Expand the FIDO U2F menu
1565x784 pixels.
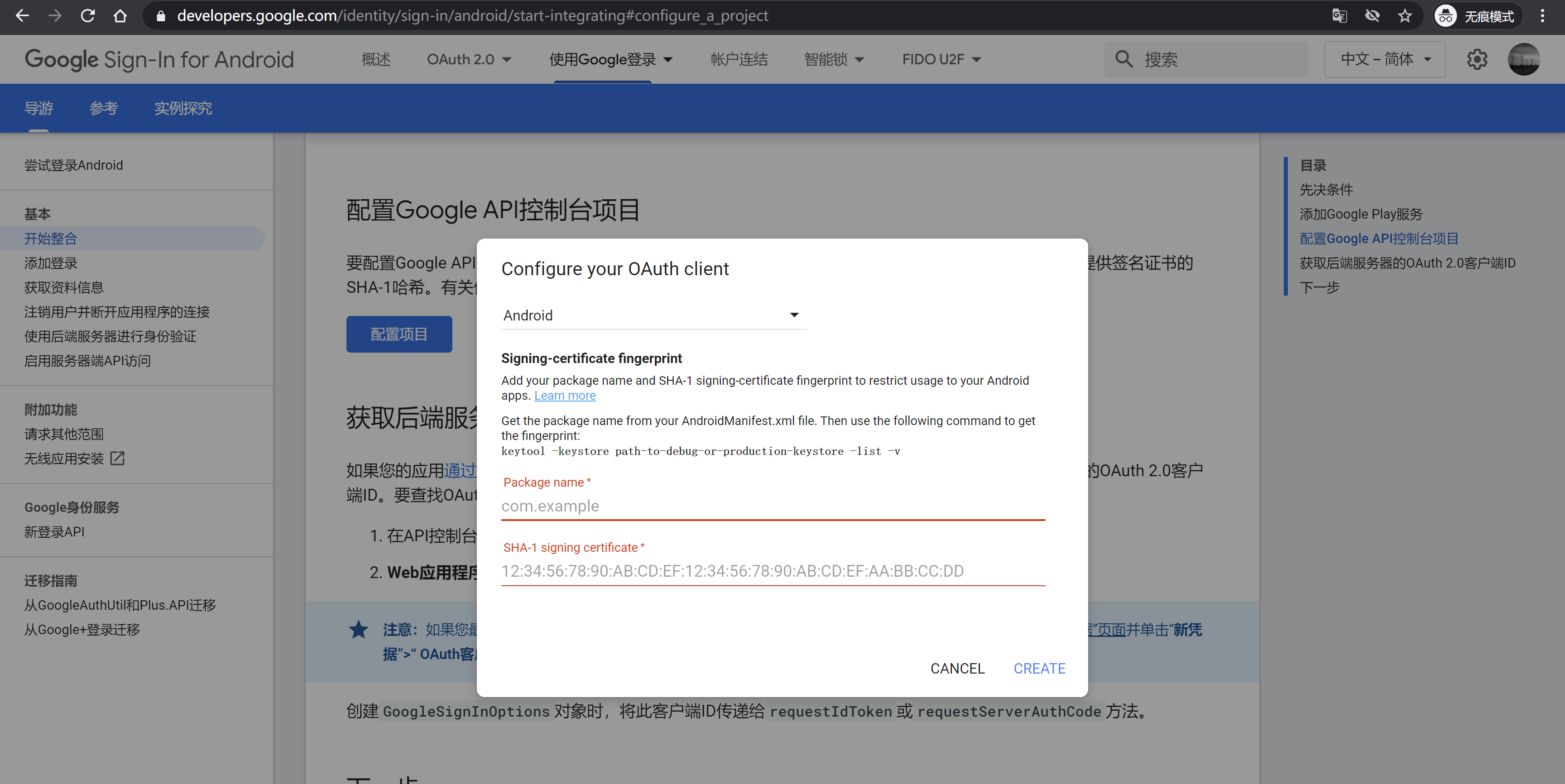(942, 59)
